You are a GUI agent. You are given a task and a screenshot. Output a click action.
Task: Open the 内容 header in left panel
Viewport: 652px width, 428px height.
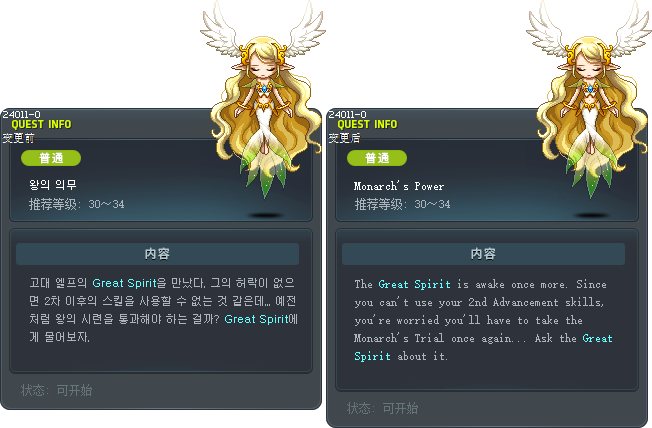coord(157,254)
